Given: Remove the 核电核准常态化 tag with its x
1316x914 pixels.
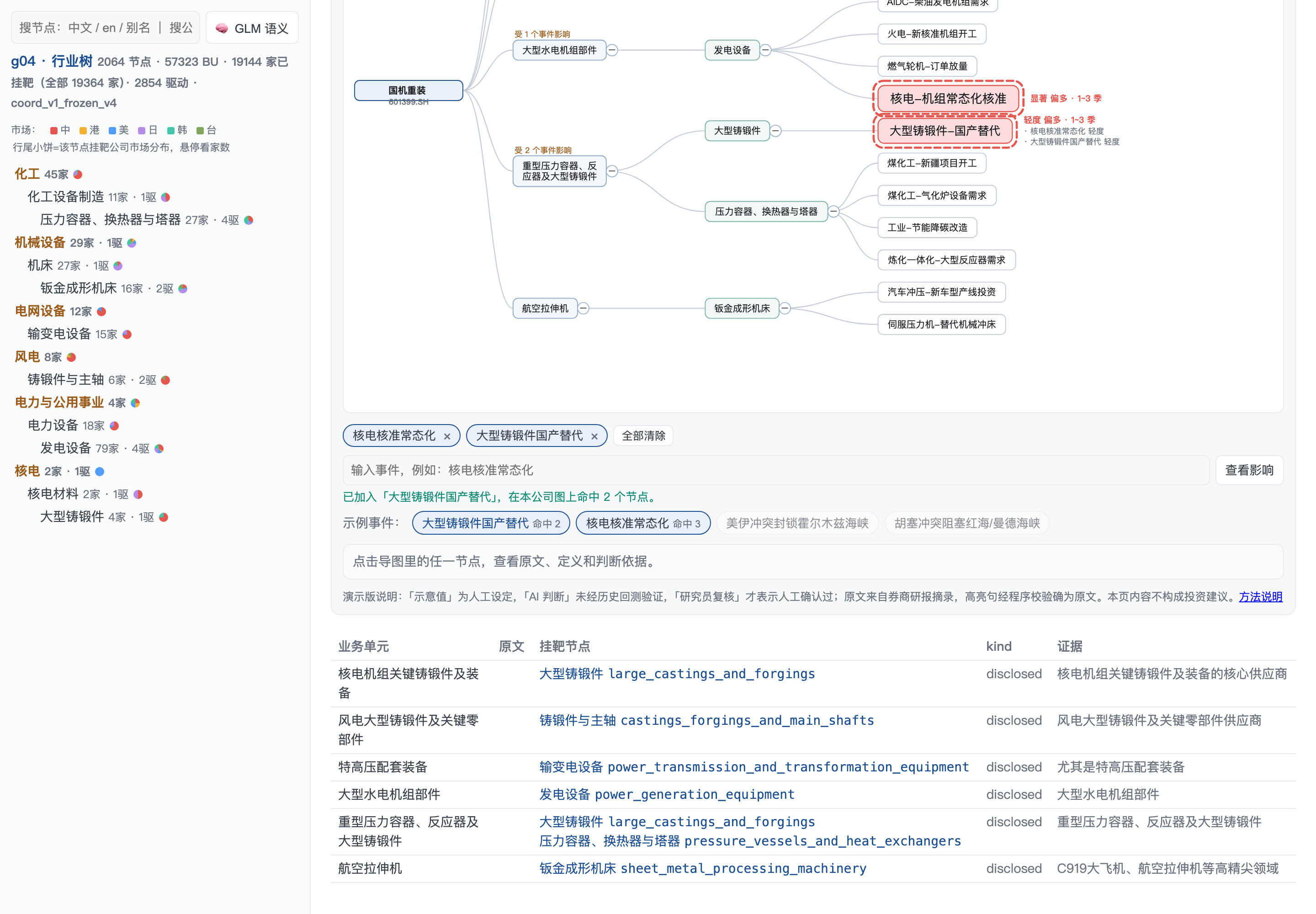Looking at the screenshot, I should [447, 436].
